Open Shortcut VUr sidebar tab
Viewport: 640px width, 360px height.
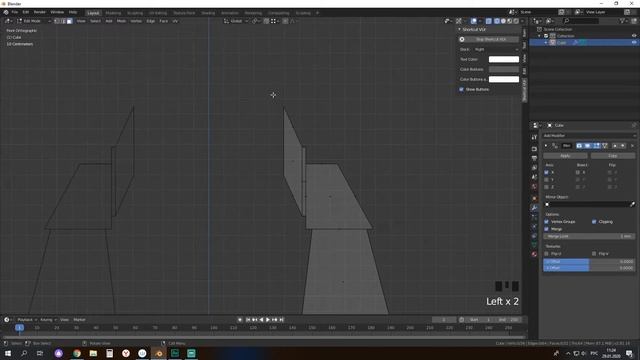pos(524,90)
